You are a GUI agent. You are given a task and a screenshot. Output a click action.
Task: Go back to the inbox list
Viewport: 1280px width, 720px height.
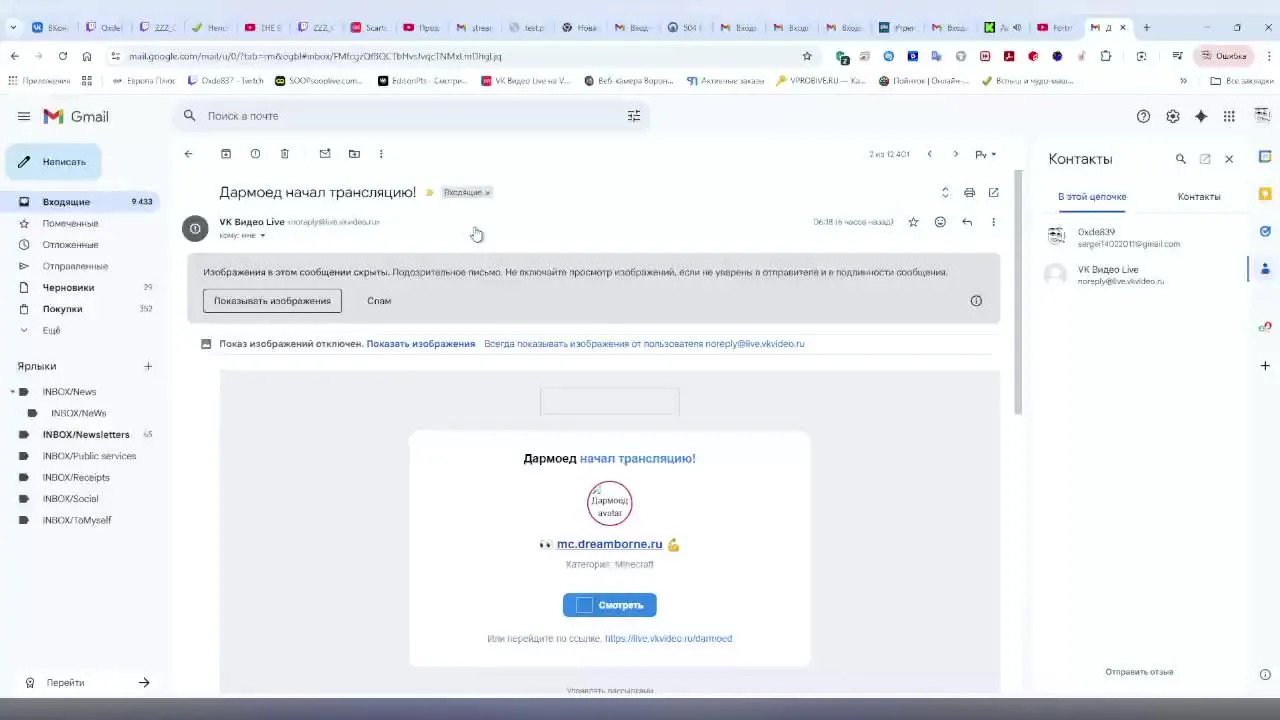coord(188,154)
